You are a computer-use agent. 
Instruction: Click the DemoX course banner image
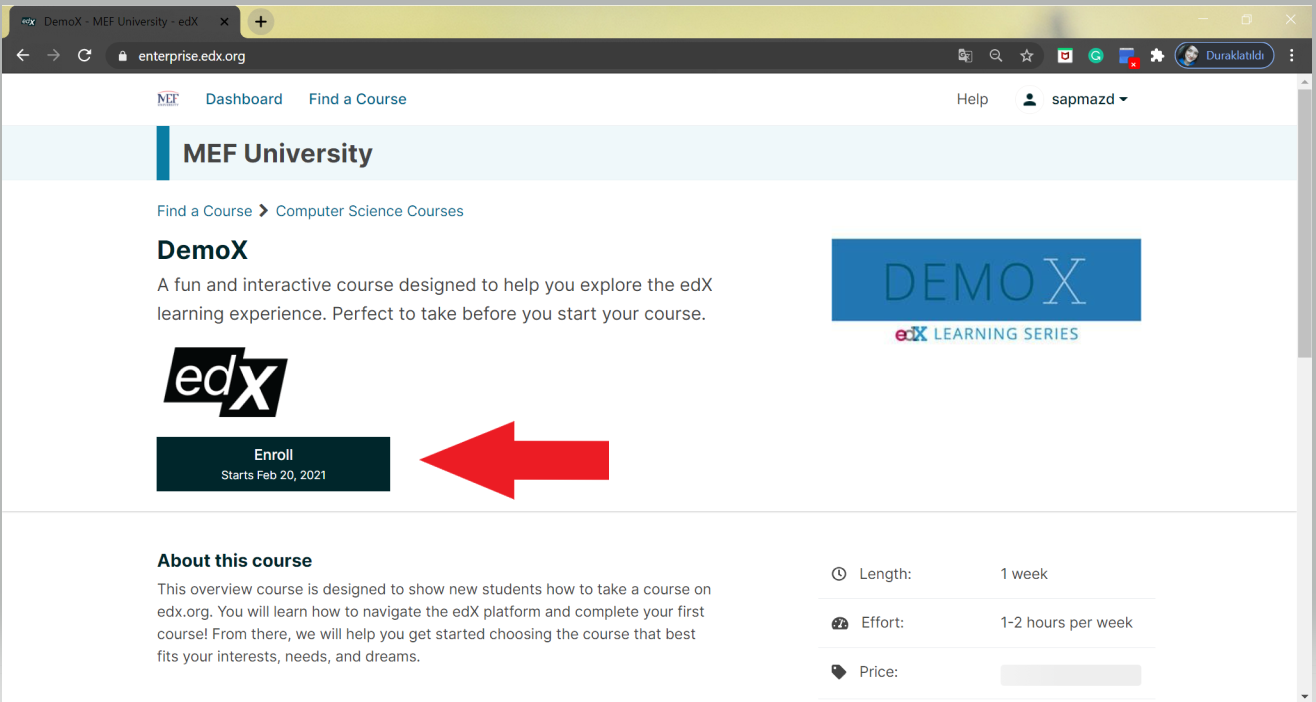click(x=986, y=292)
